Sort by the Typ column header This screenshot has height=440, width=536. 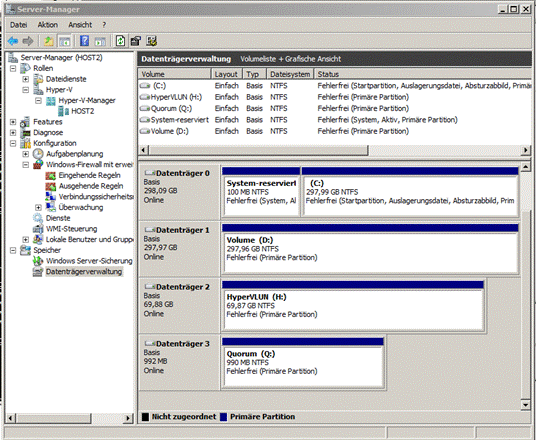pos(254,74)
